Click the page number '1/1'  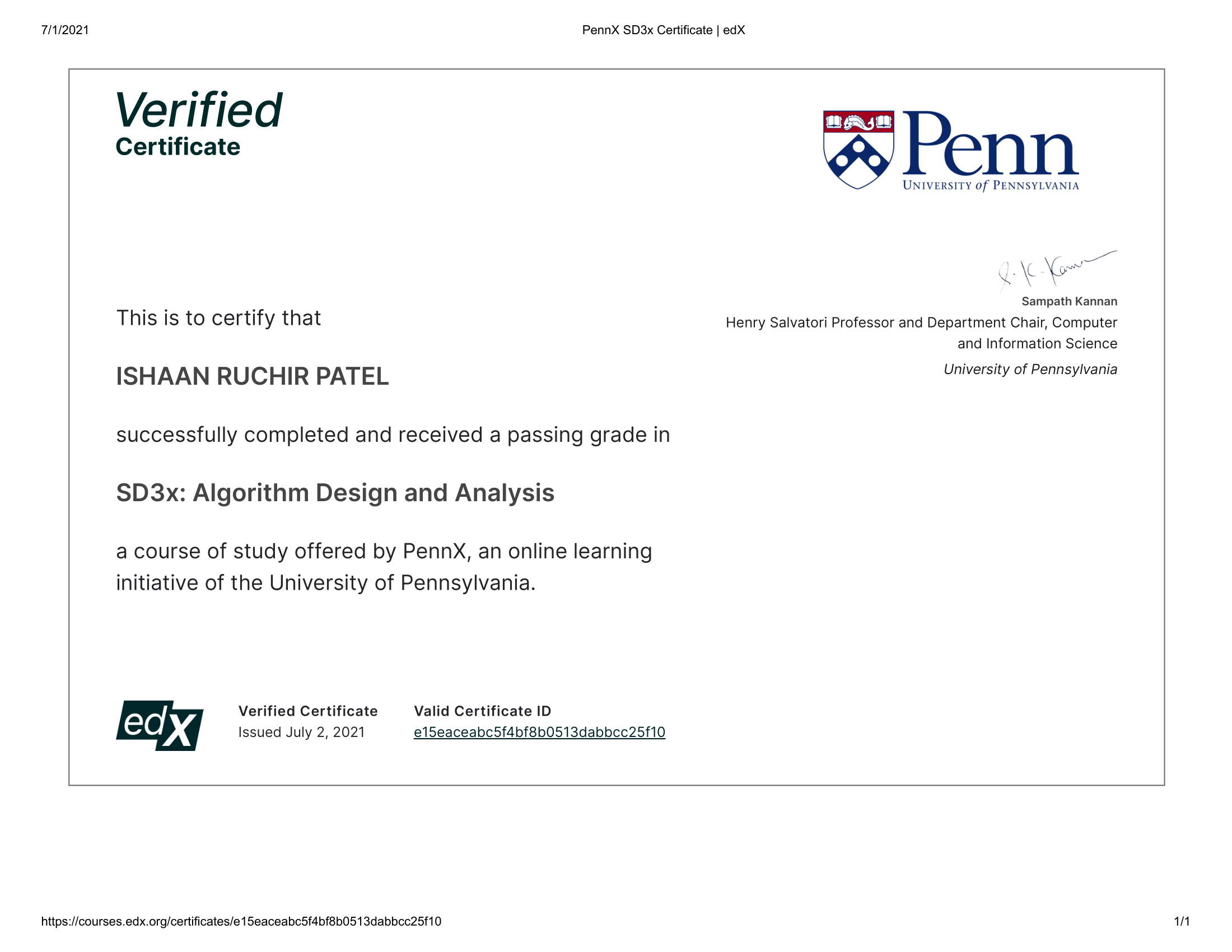coord(1182,922)
